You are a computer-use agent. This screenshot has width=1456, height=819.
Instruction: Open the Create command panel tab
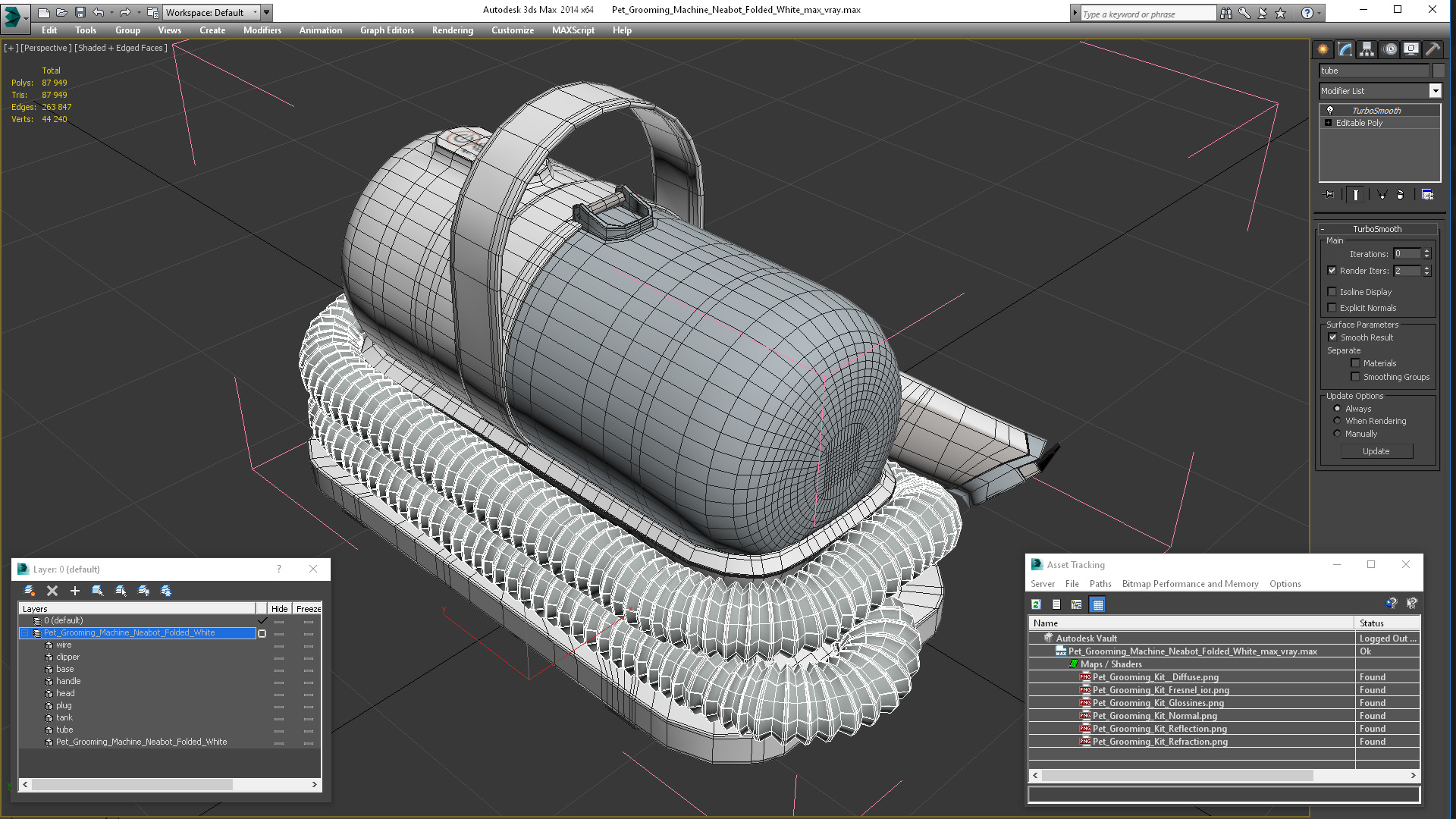tap(1323, 49)
